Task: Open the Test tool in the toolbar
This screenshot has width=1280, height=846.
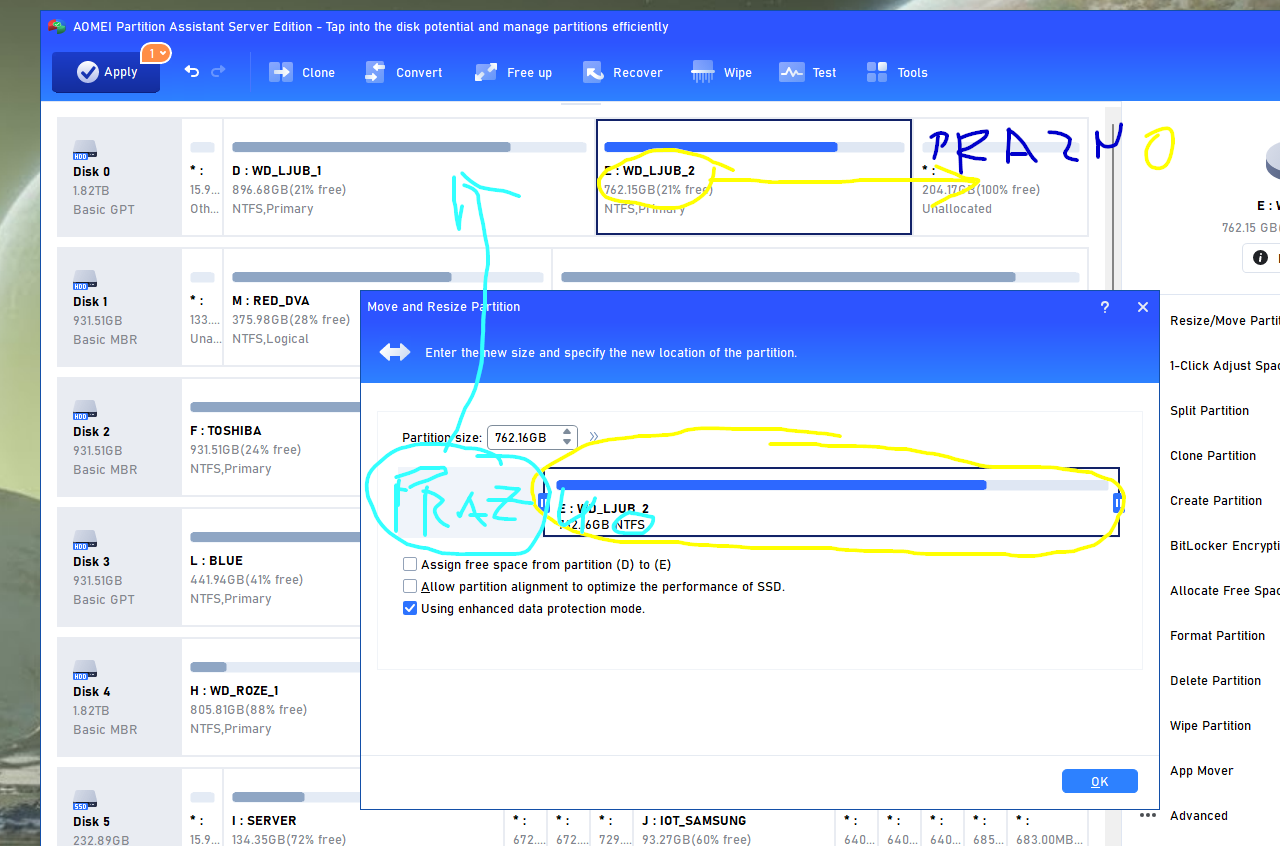Action: pos(808,72)
